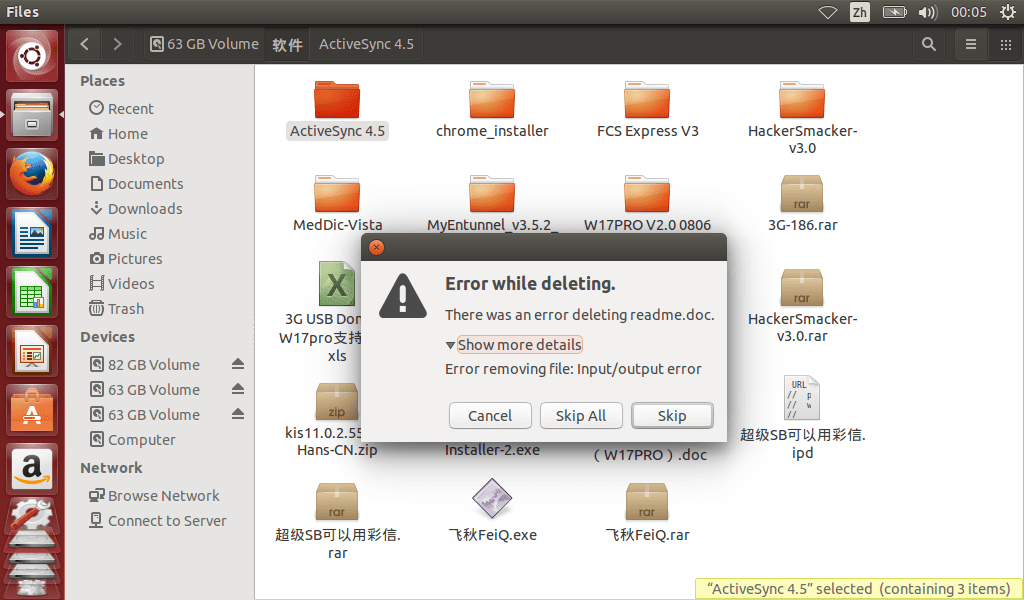Switch to grid view with the toolbar icon
The width and height of the screenshot is (1024, 600).
coord(1006,44)
